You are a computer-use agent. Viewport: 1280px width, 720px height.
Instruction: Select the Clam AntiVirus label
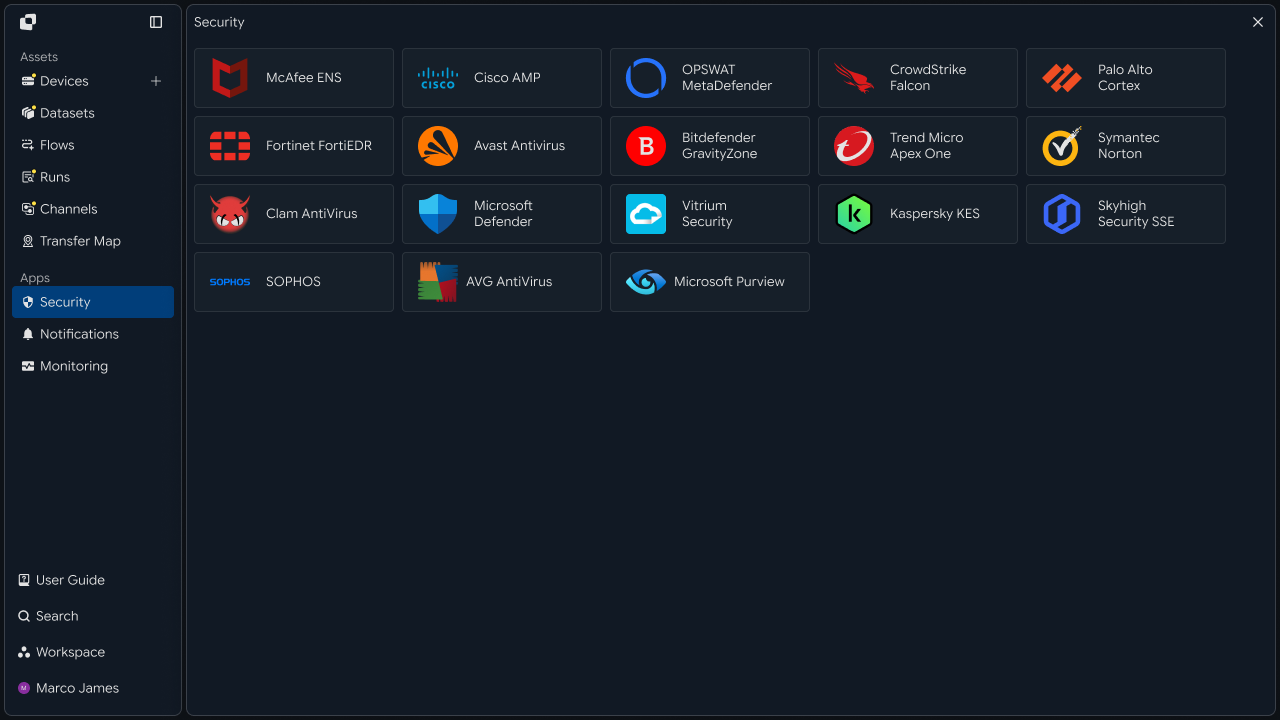[311, 214]
